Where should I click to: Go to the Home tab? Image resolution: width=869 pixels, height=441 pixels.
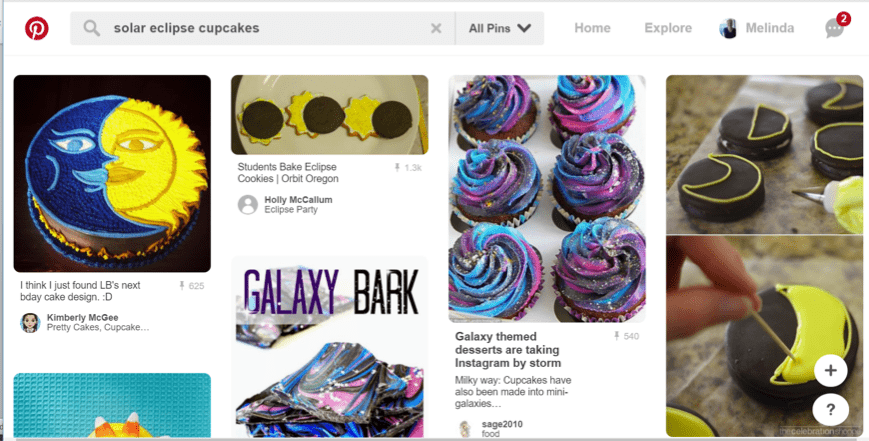[592, 28]
